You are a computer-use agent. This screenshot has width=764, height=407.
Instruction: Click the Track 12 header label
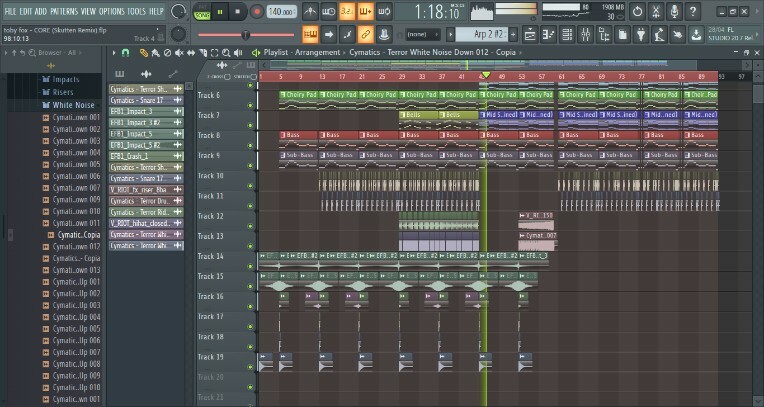click(210, 216)
